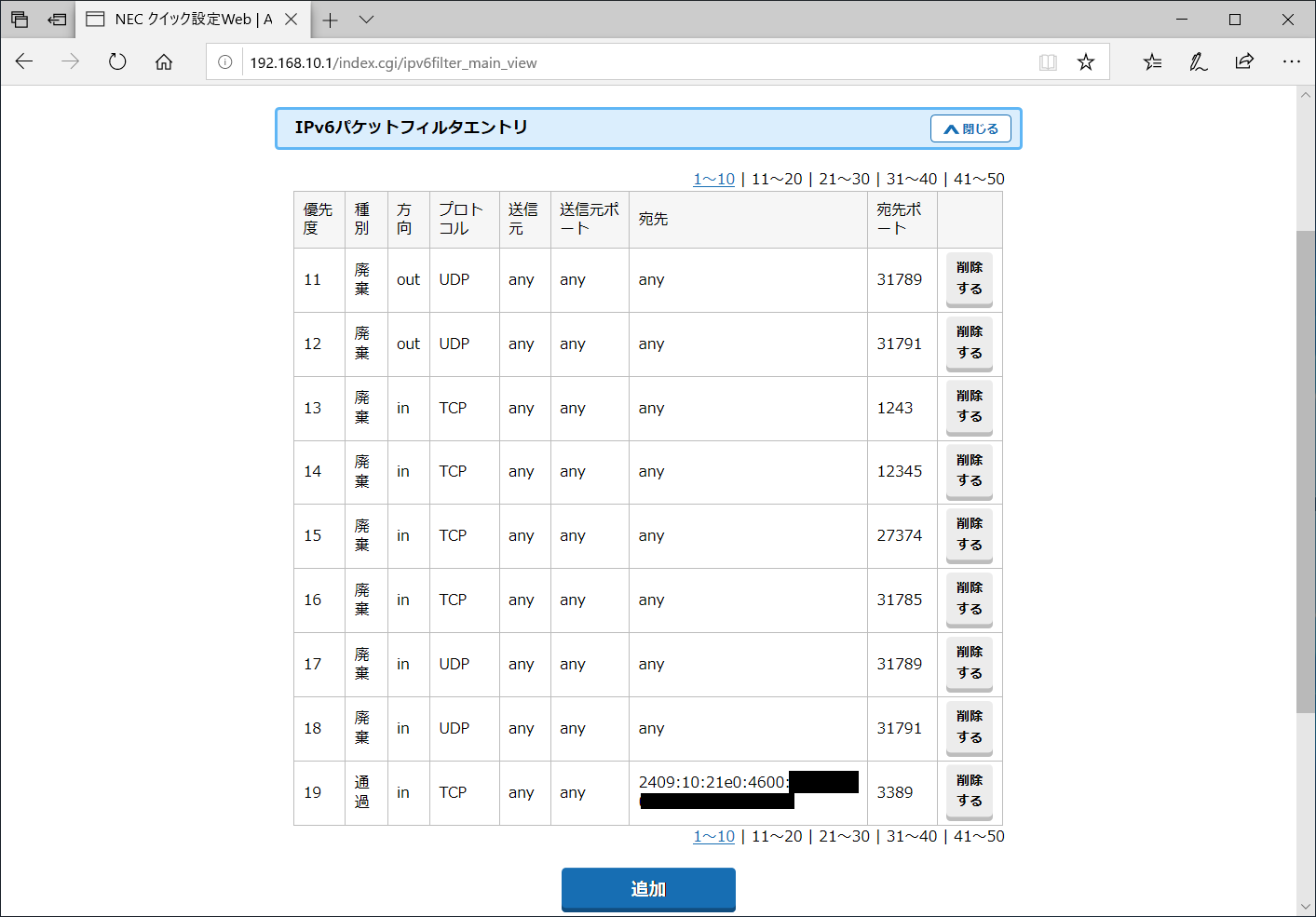
Task: Click destination port 1243 cell
Action: [x=902, y=408]
